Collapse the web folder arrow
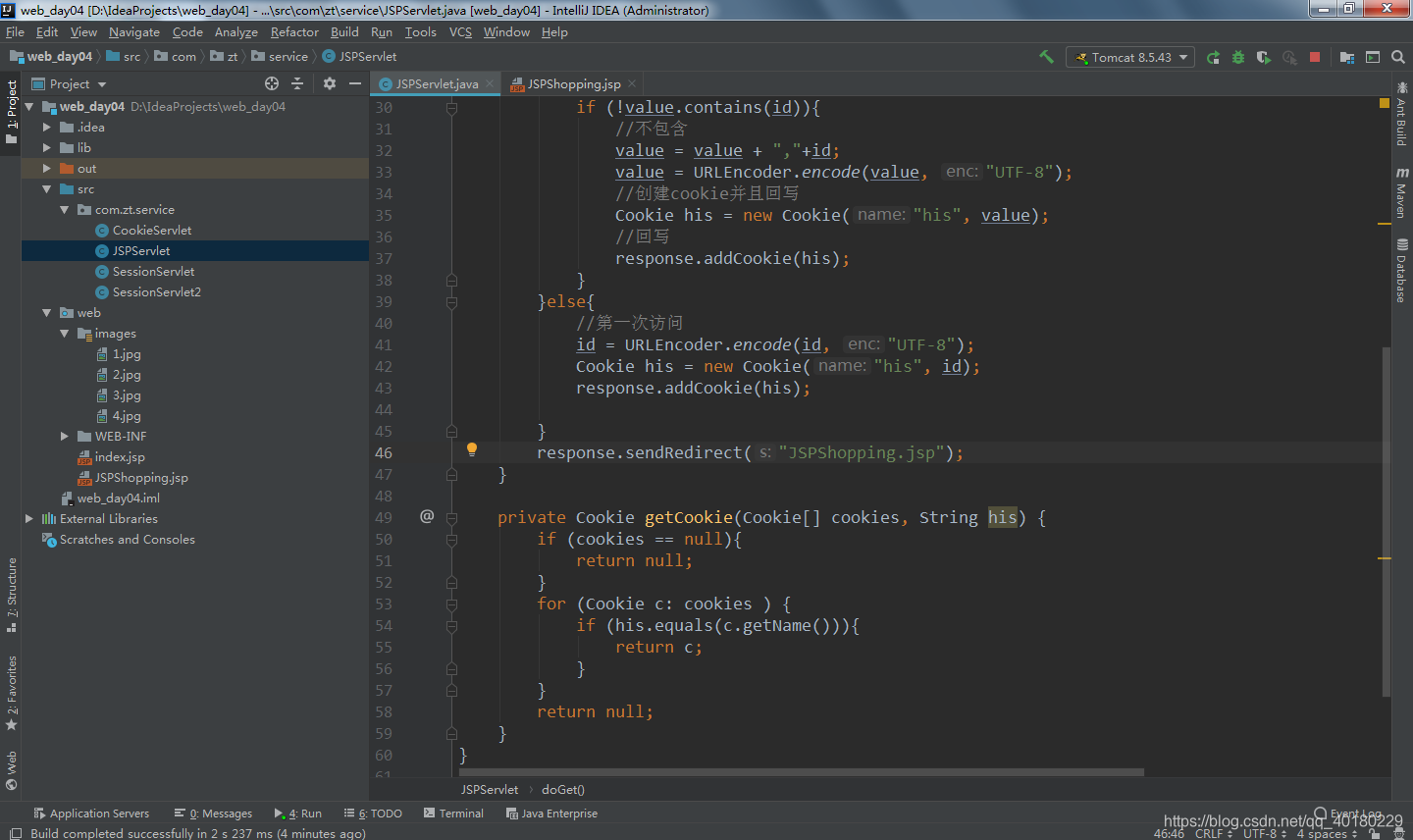The width and height of the screenshot is (1413, 840). tap(46, 312)
